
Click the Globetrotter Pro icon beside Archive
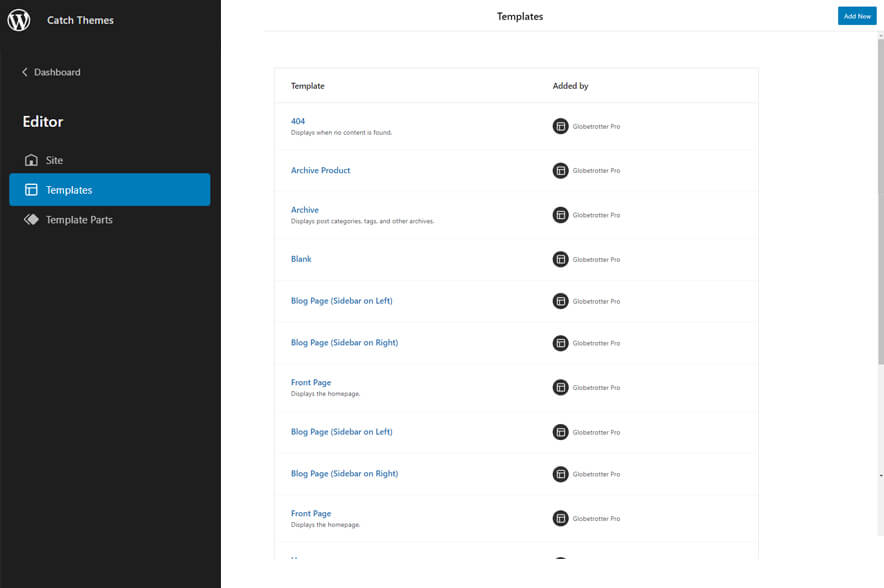pos(560,214)
